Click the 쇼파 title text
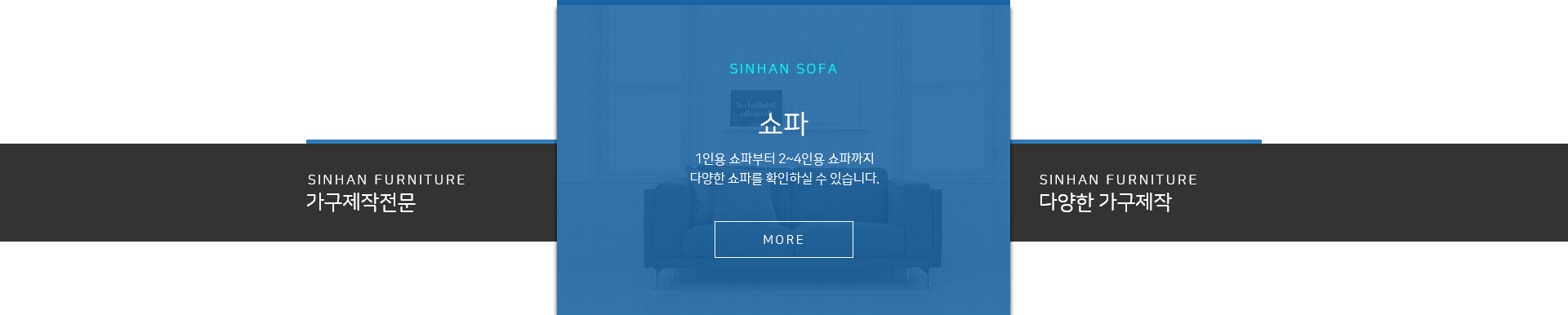 (x=783, y=123)
